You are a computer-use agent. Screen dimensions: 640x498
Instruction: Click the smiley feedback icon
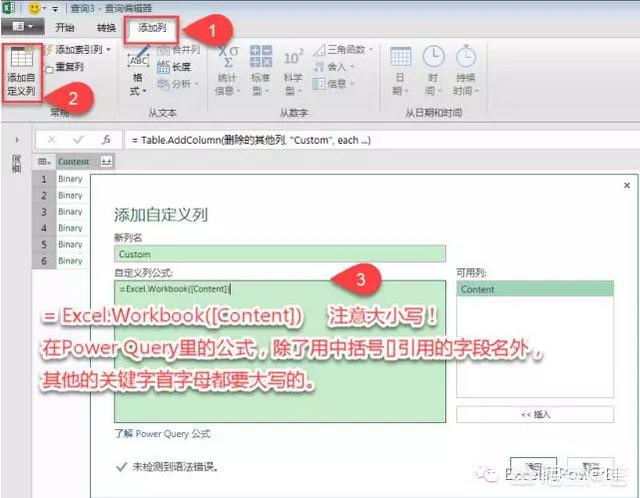(34, 7)
